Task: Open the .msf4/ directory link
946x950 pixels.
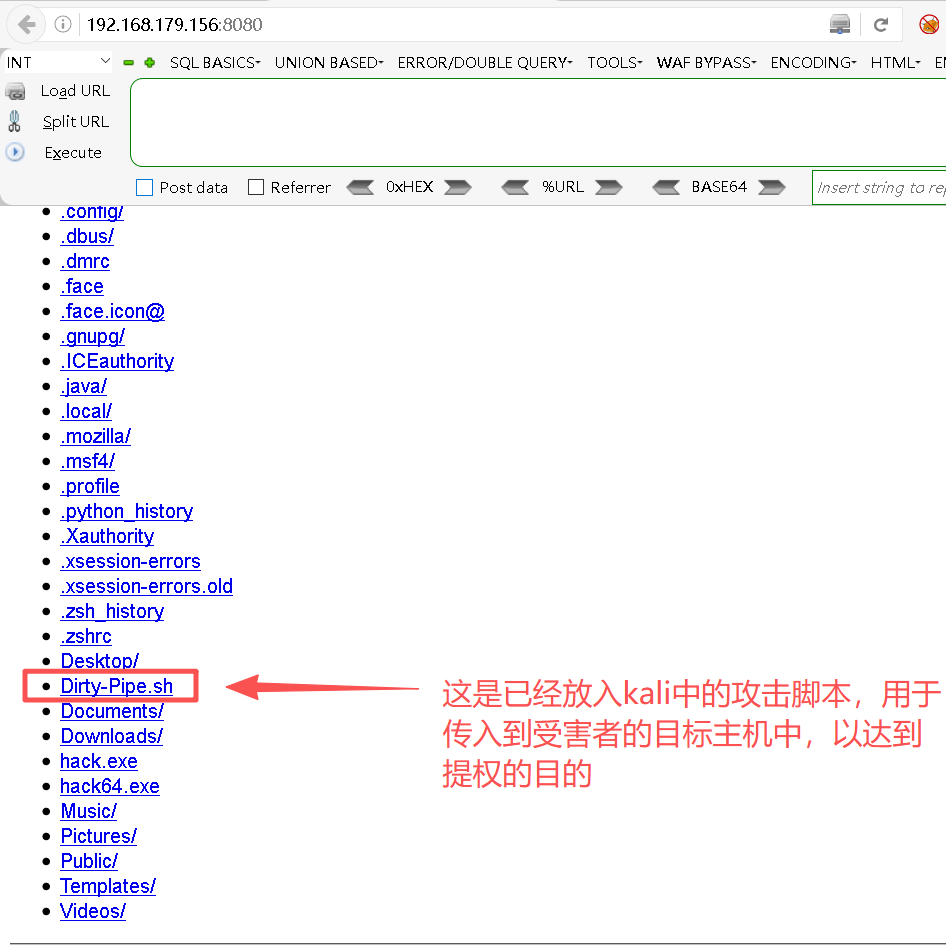Action: [x=87, y=462]
